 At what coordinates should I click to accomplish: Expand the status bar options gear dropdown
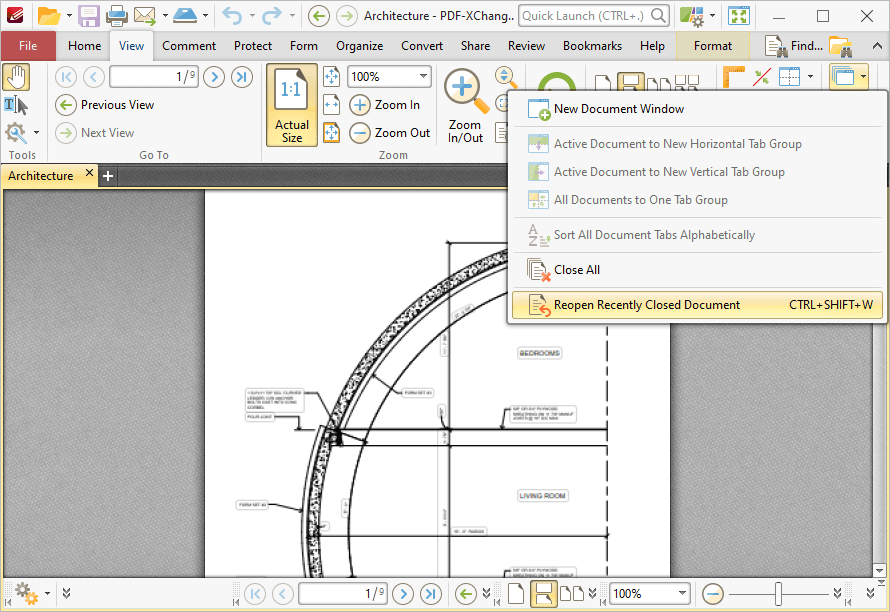point(46,594)
